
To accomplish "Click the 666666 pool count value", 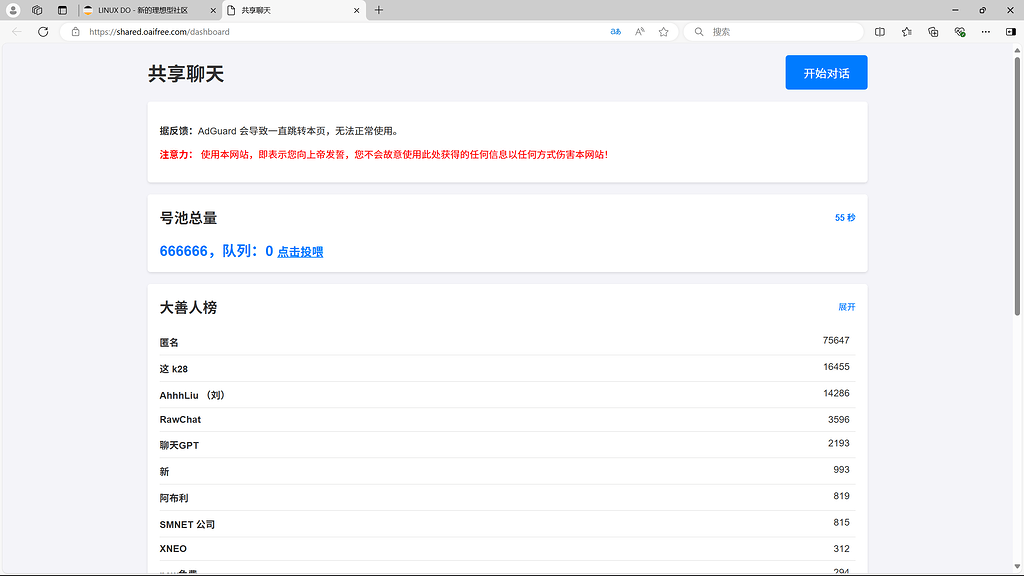I will [x=184, y=251].
